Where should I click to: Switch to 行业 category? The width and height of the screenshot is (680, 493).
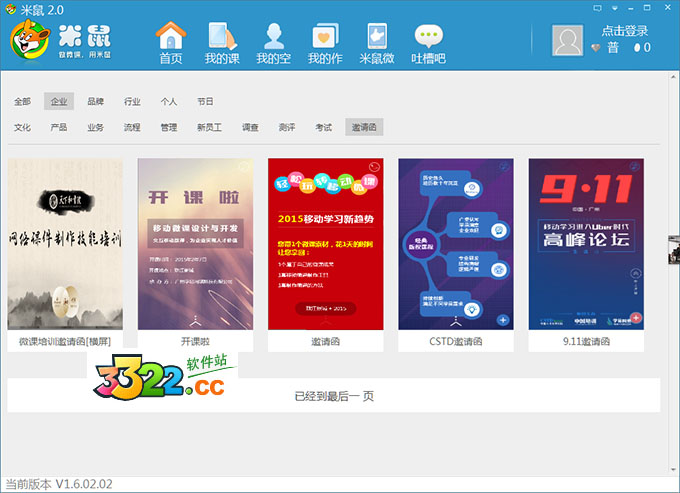pos(132,101)
